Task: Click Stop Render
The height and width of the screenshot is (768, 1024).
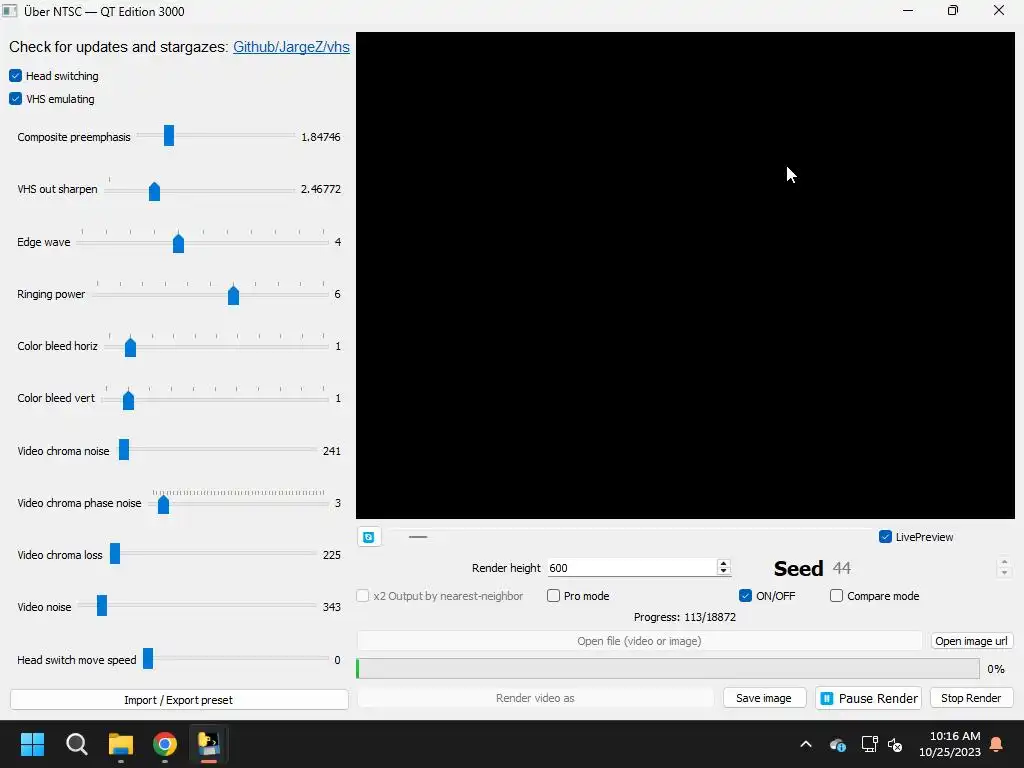Action: 971,698
